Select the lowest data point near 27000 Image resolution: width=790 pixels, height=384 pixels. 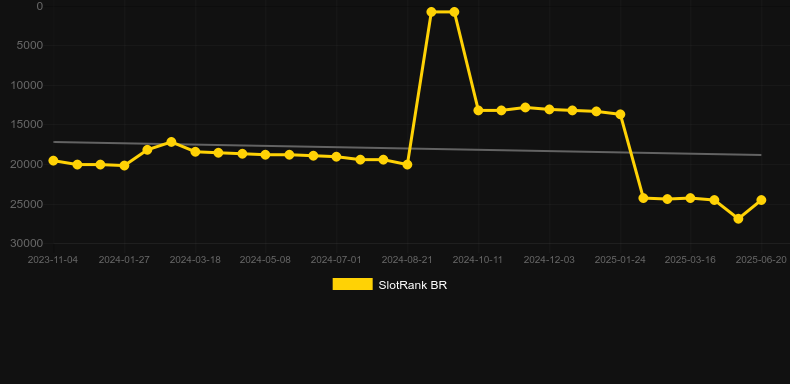tap(738, 219)
